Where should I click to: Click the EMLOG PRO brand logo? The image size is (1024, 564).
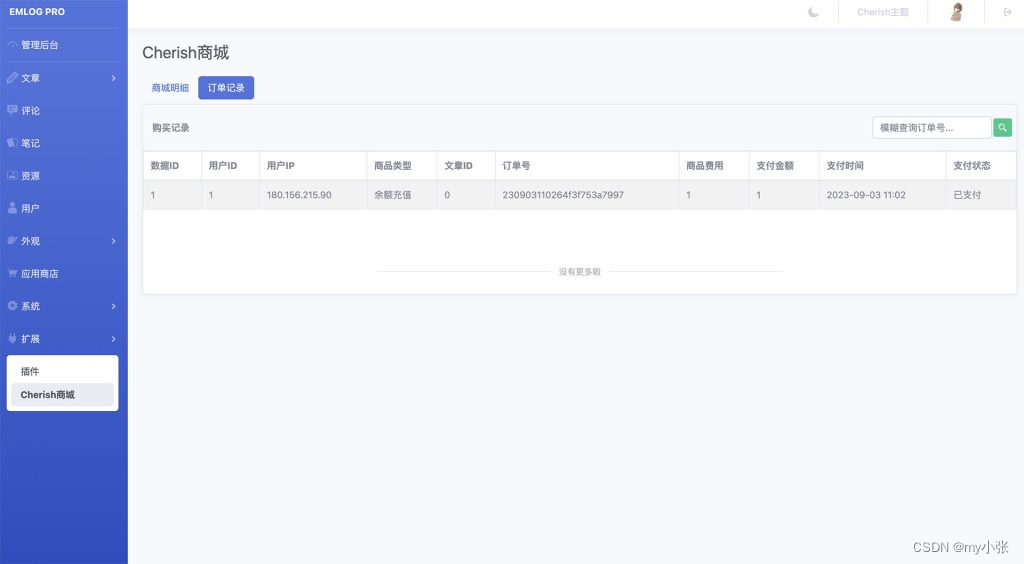pos(37,12)
